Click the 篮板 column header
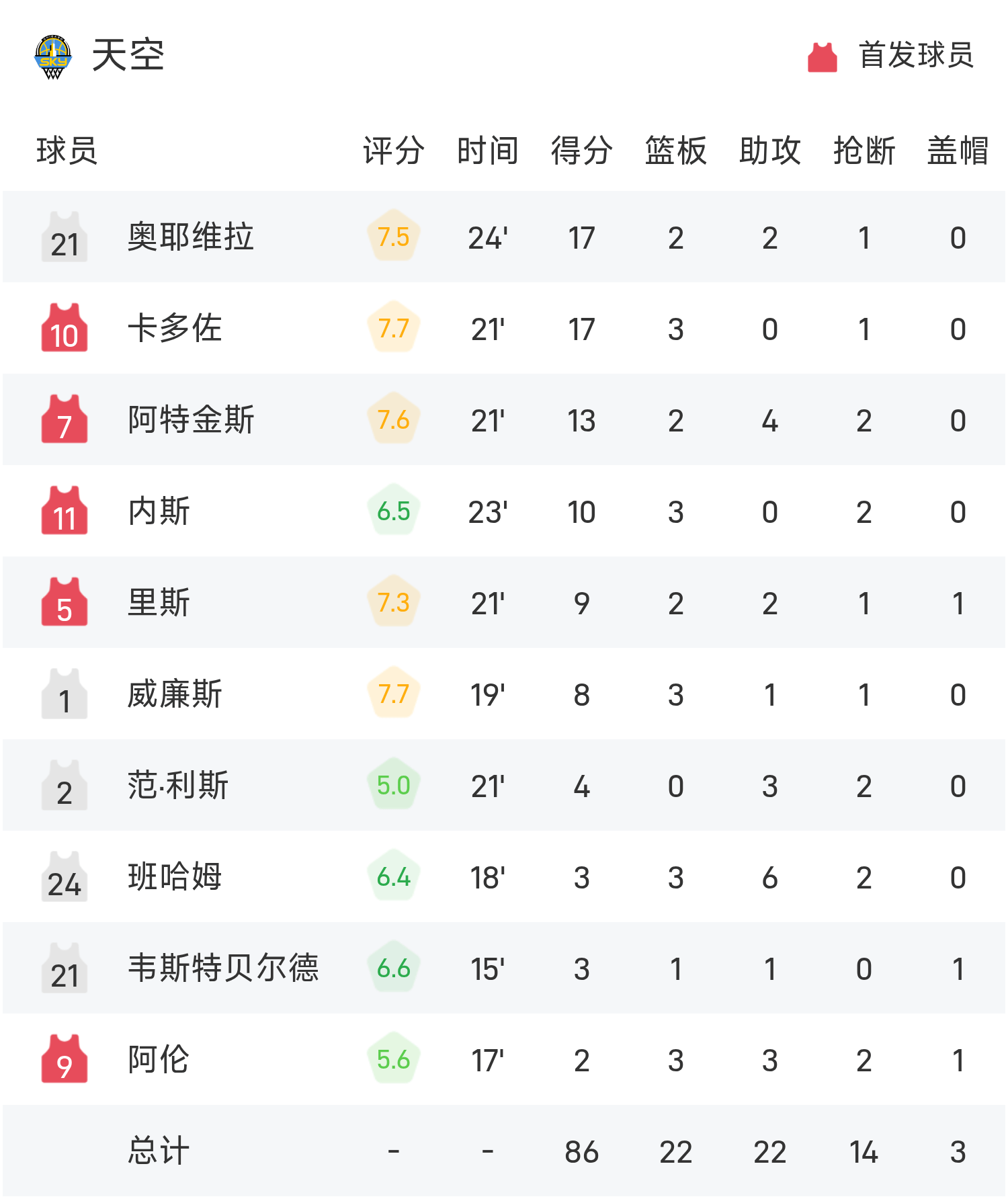The image size is (1008, 1199). pos(676,151)
